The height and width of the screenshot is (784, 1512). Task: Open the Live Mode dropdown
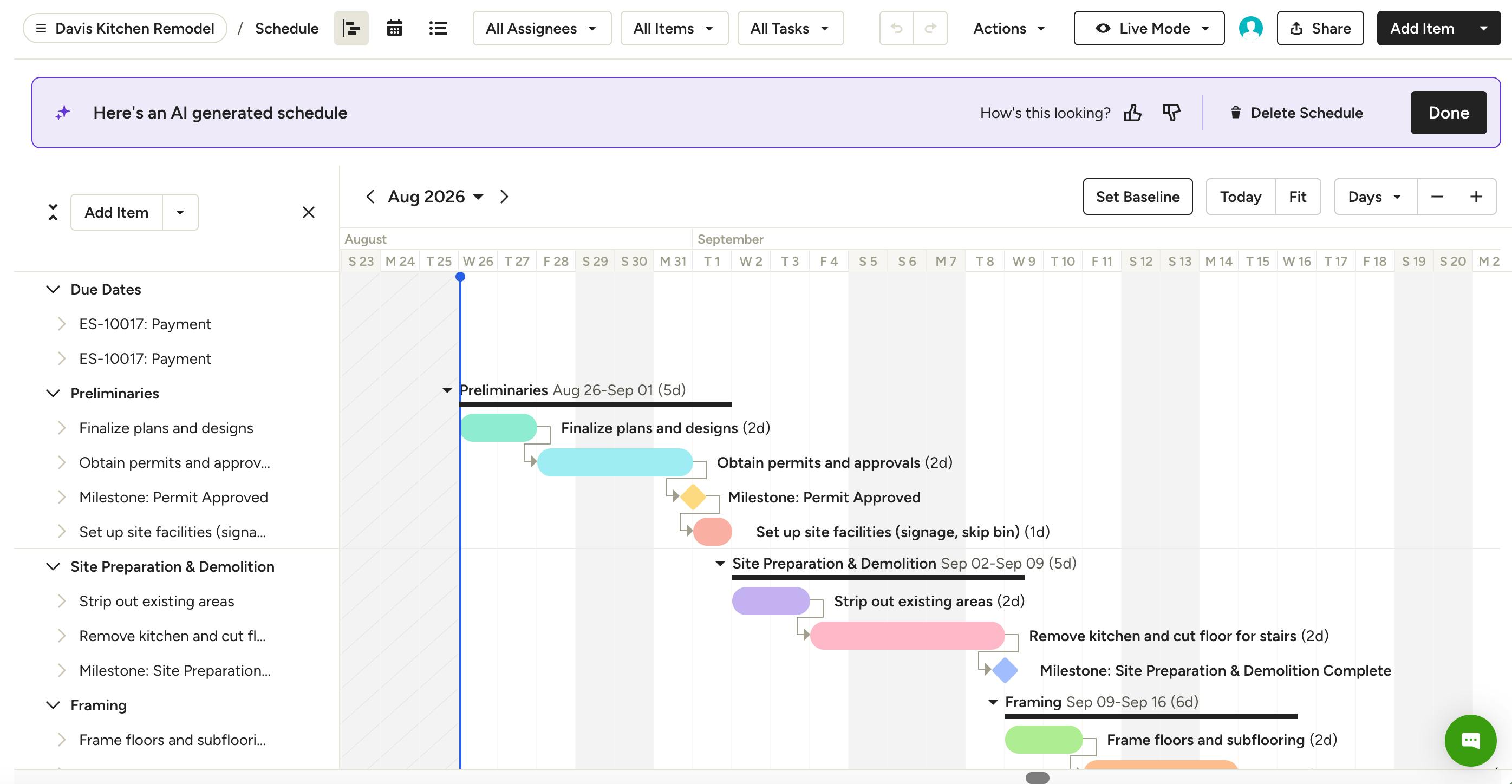pyautogui.click(x=1149, y=28)
